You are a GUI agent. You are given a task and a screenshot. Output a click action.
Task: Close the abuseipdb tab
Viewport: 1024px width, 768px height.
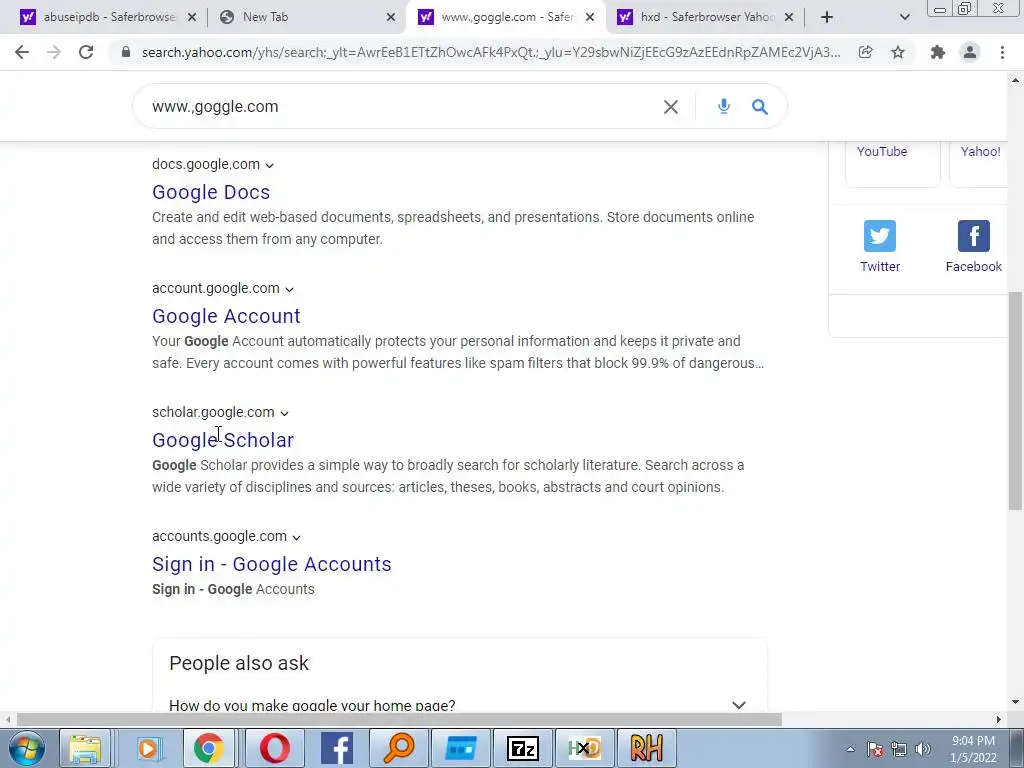[x=192, y=17]
